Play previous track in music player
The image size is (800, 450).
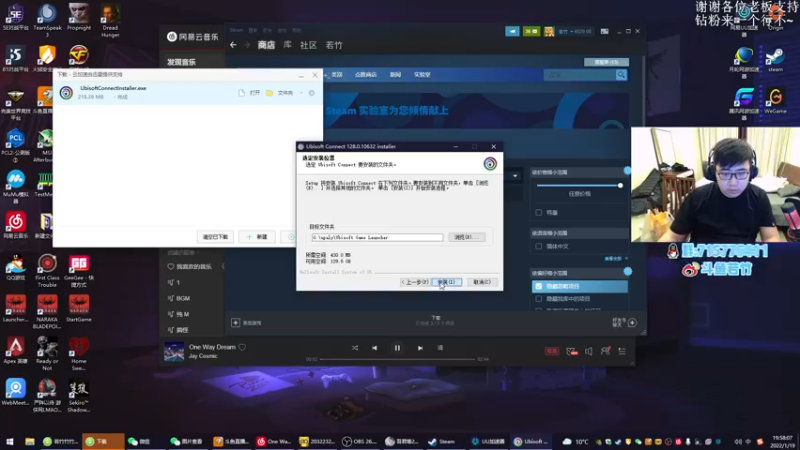click(x=374, y=348)
